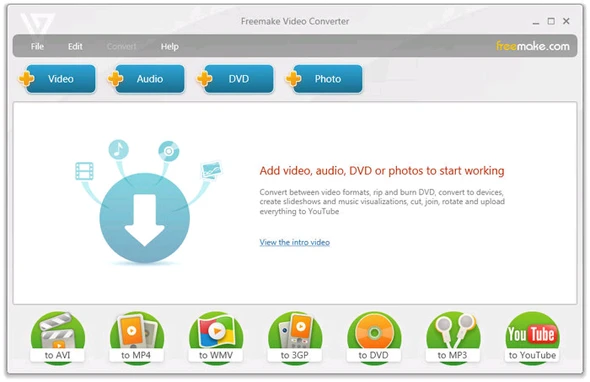Screen dimensions: 590x382
Task: Maximize the Freemake Video Converter window
Action: (551, 21)
